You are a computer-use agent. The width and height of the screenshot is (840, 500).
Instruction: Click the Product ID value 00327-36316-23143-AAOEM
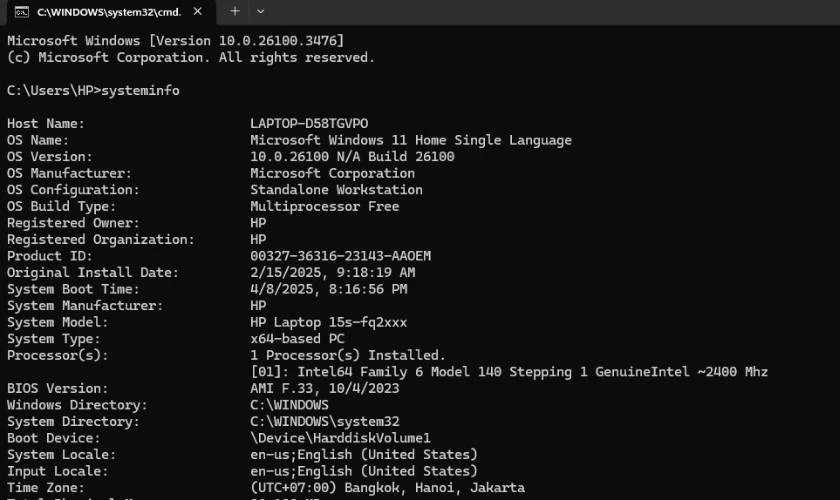340,256
